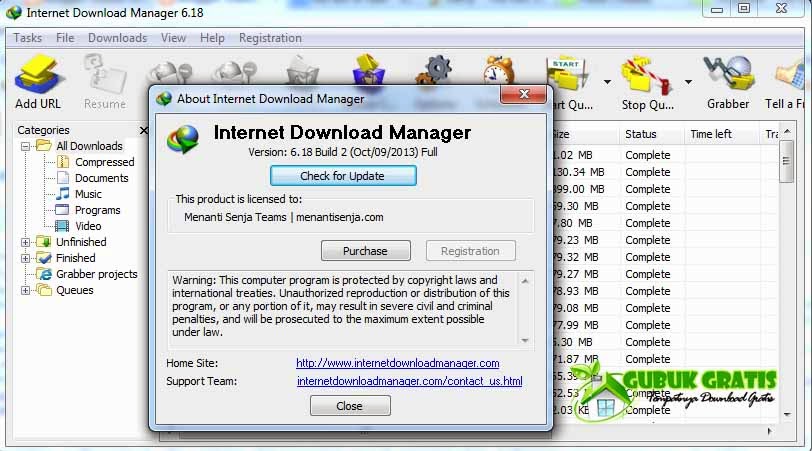Click the warning text scroll-up arrow
The height and width of the screenshot is (451, 812).
tap(525, 281)
